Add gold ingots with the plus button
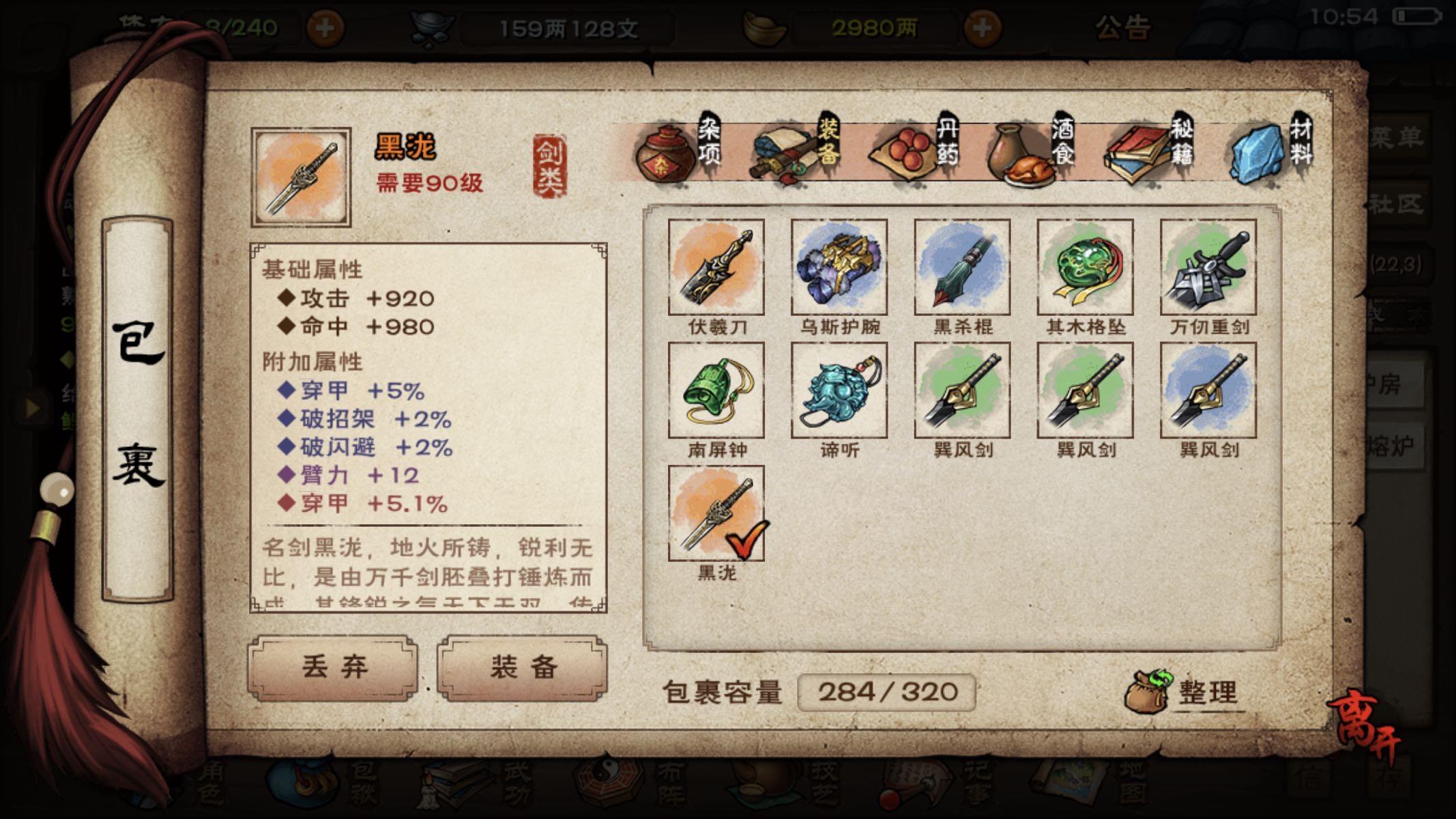 [981, 29]
